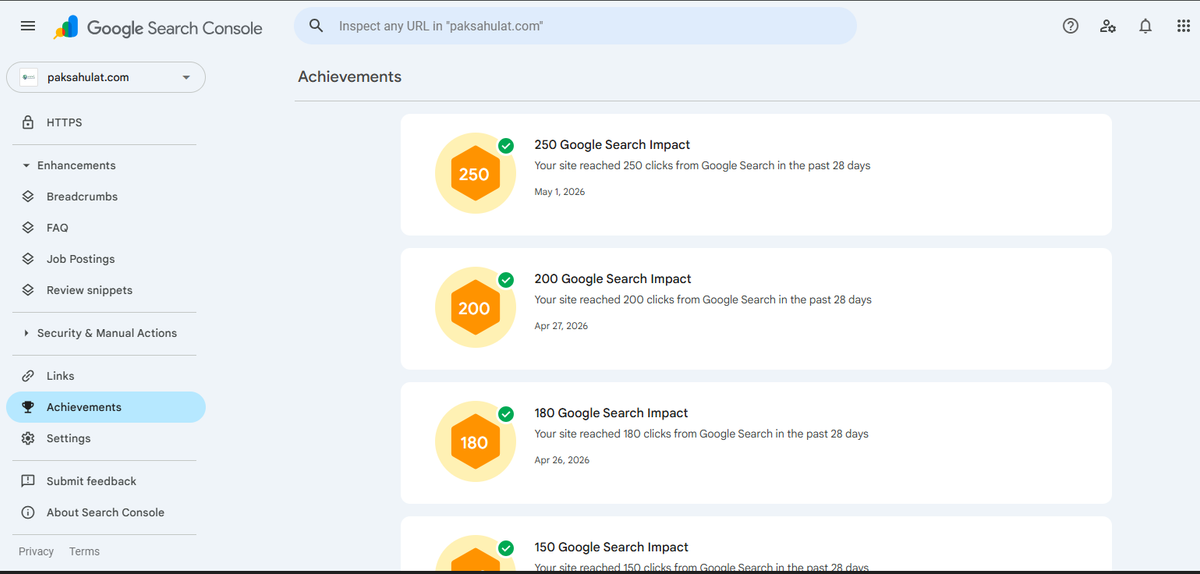This screenshot has height=574, width=1200.
Task: Click the About Search Console info icon
Action: (28, 512)
